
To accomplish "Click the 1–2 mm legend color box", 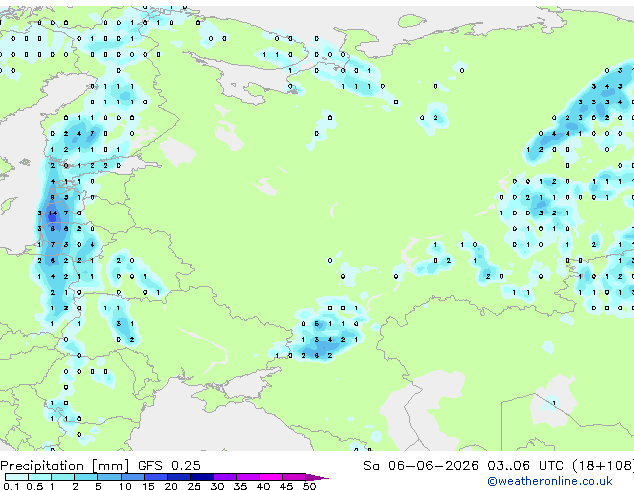I will point(63,477).
